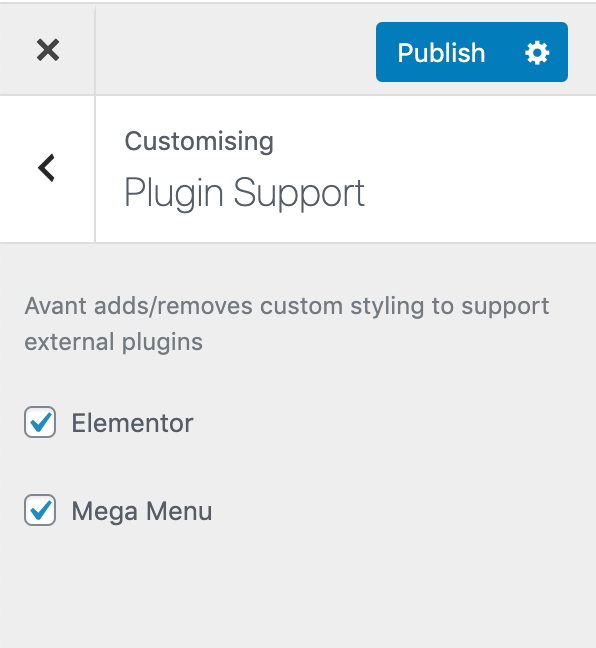The width and height of the screenshot is (596, 648).
Task: Close the Customizer with the X icon
Action: point(48,50)
